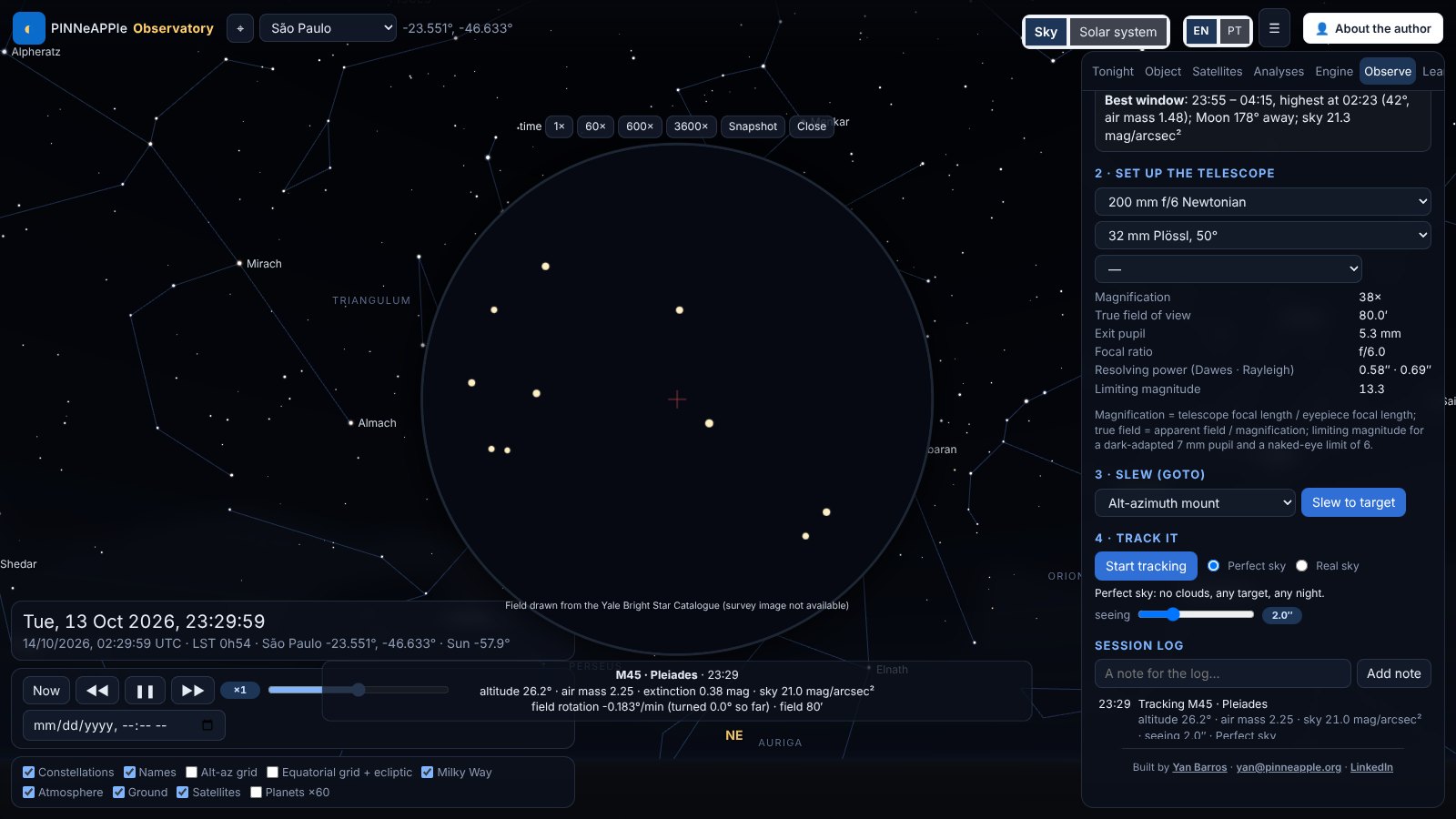Enable the Alt-az grid checkbox
The width and height of the screenshot is (1456, 819).
(191, 772)
